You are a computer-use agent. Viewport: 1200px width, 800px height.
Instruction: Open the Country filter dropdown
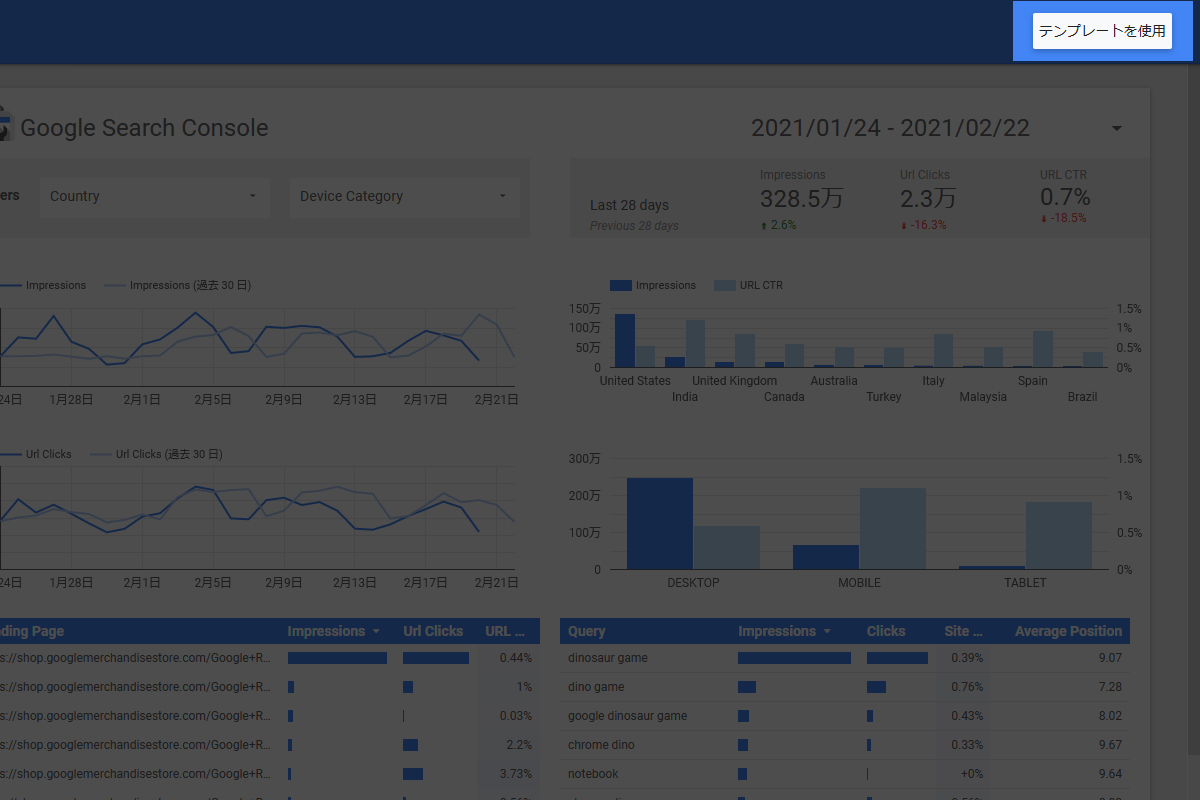point(155,196)
